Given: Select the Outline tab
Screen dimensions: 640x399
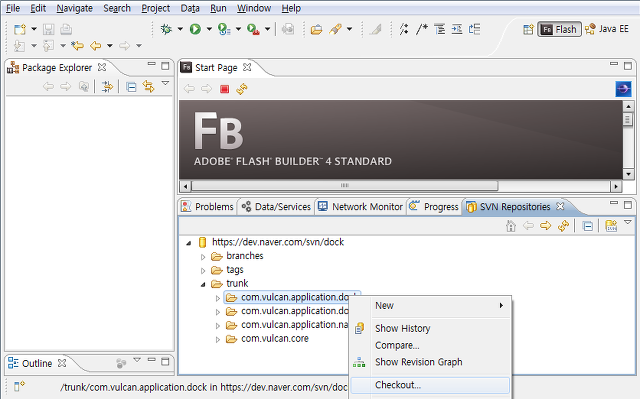Looking at the screenshot, I should point(36,363).
